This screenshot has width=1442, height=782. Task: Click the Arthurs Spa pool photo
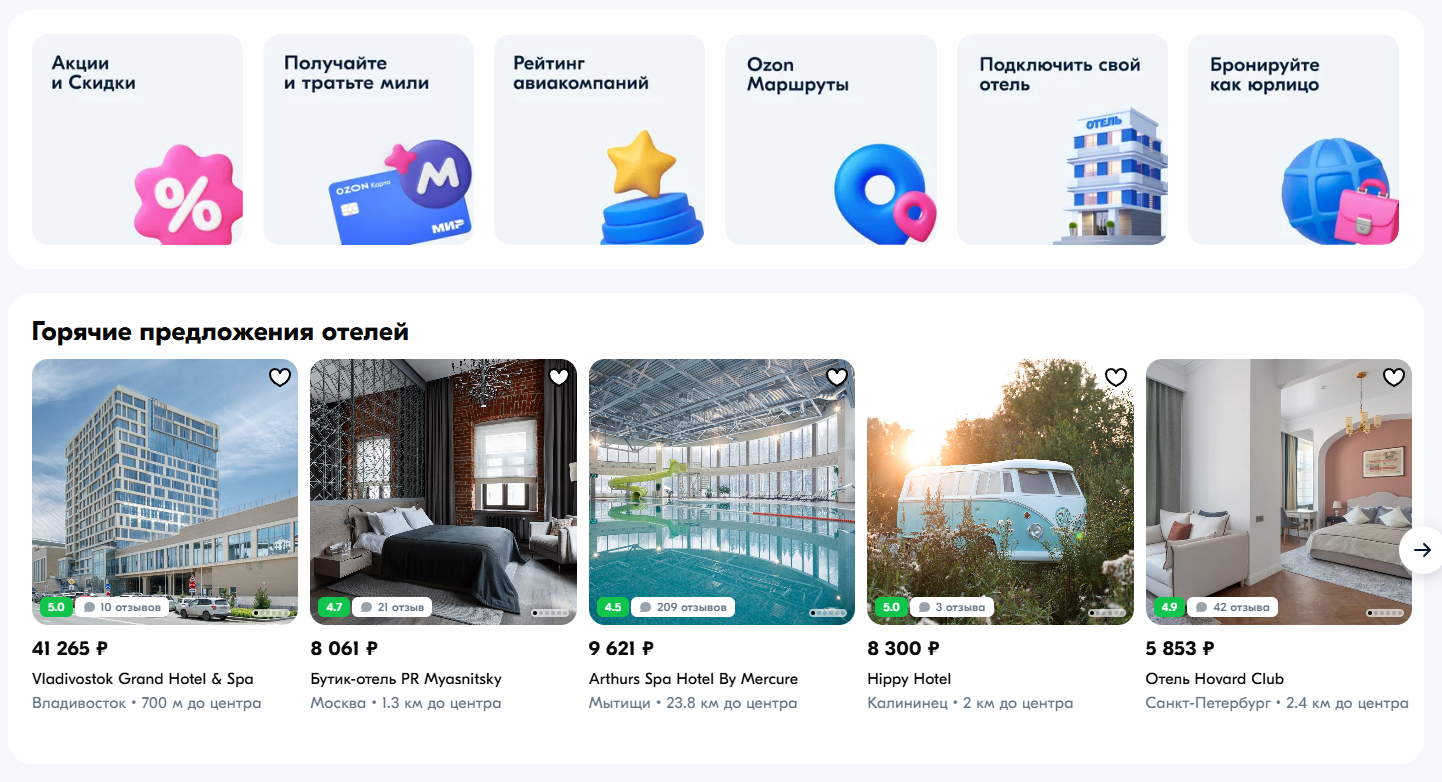(x=722, y=492)
